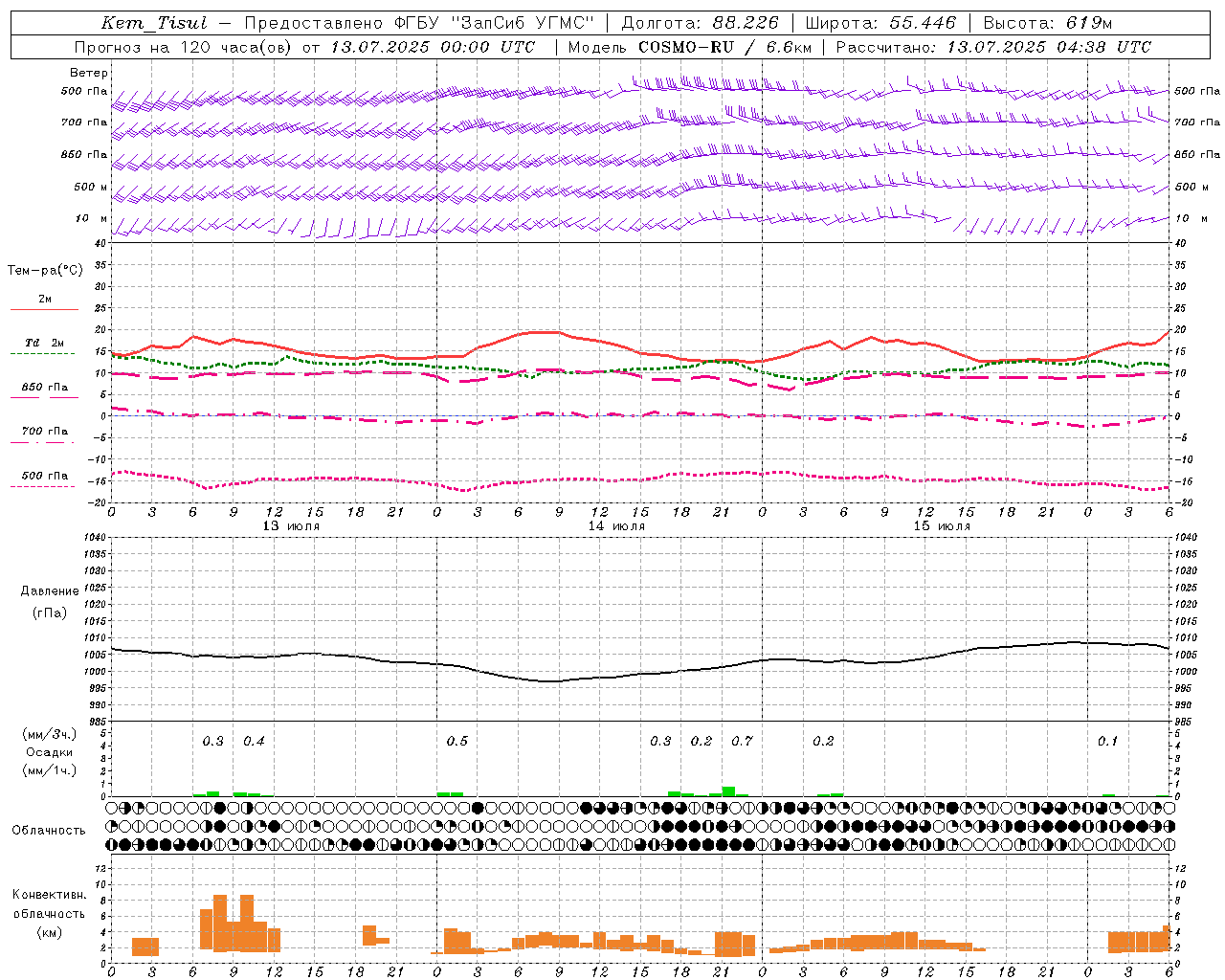Select the forecast period text Прогноз на 120 часа(ов)

click(184, 47)
